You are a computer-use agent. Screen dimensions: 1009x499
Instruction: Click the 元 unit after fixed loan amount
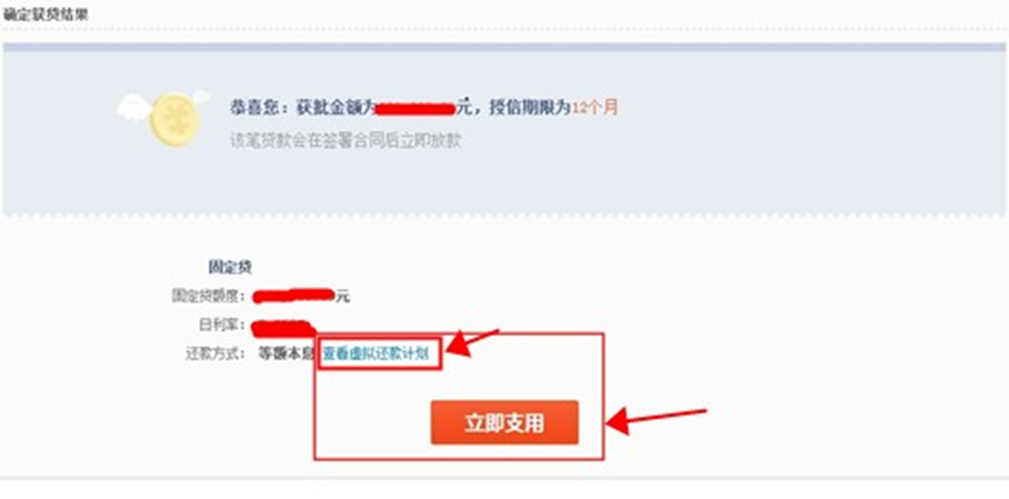(343, 297)
